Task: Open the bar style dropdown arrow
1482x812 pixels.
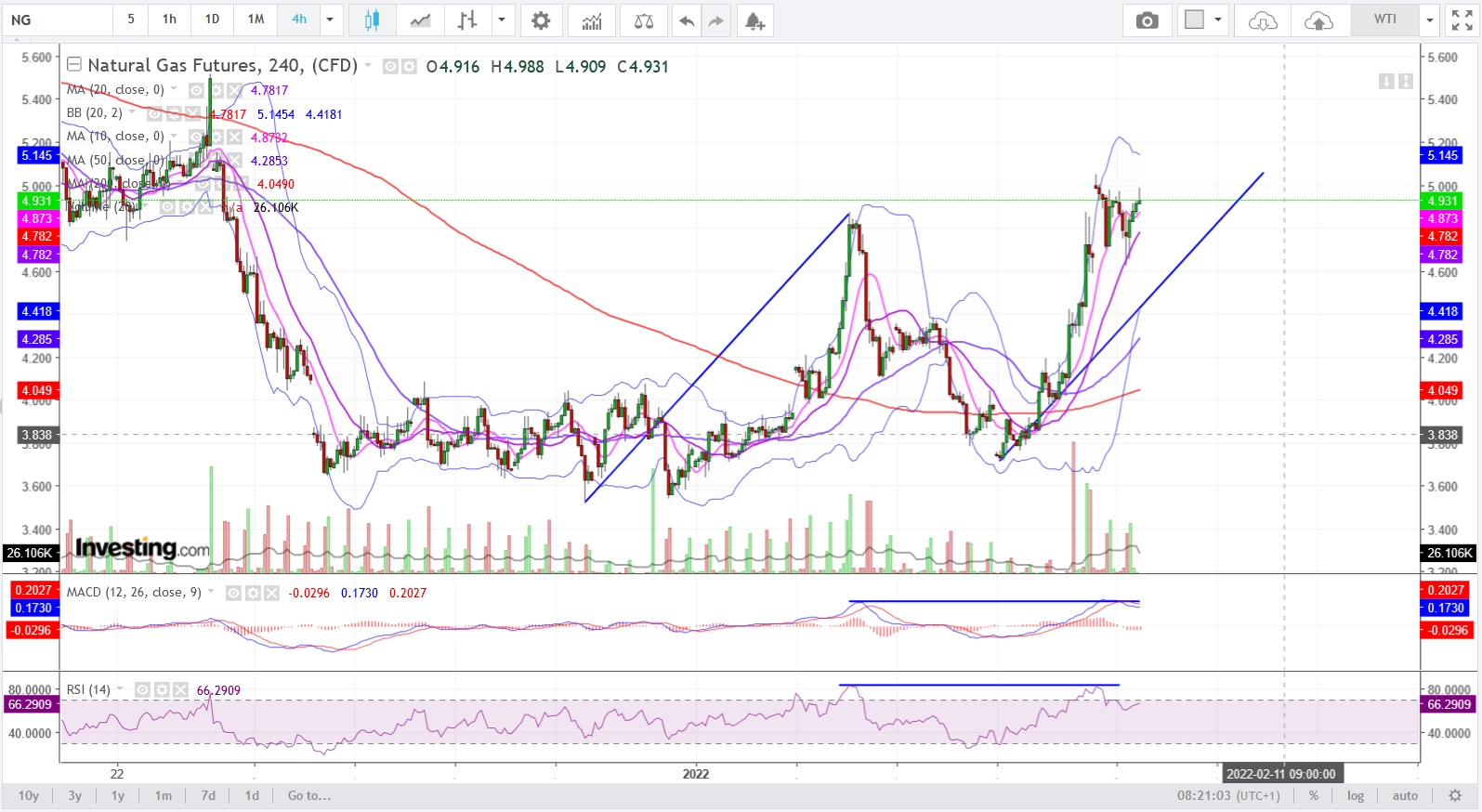Action: pos(502,20)
